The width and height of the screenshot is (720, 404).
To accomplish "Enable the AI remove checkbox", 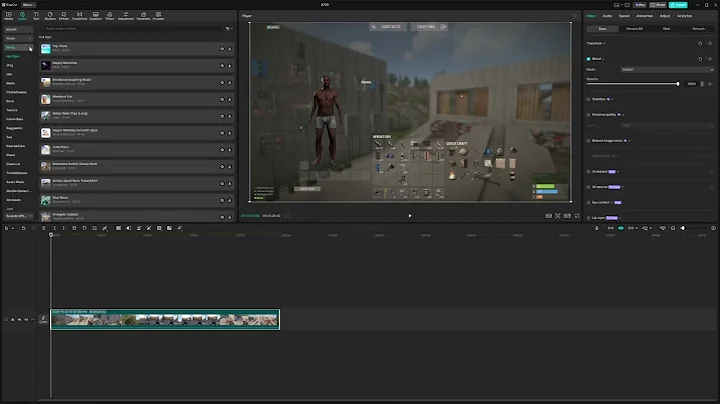I will pyautogui.click(x=588, y=187).
